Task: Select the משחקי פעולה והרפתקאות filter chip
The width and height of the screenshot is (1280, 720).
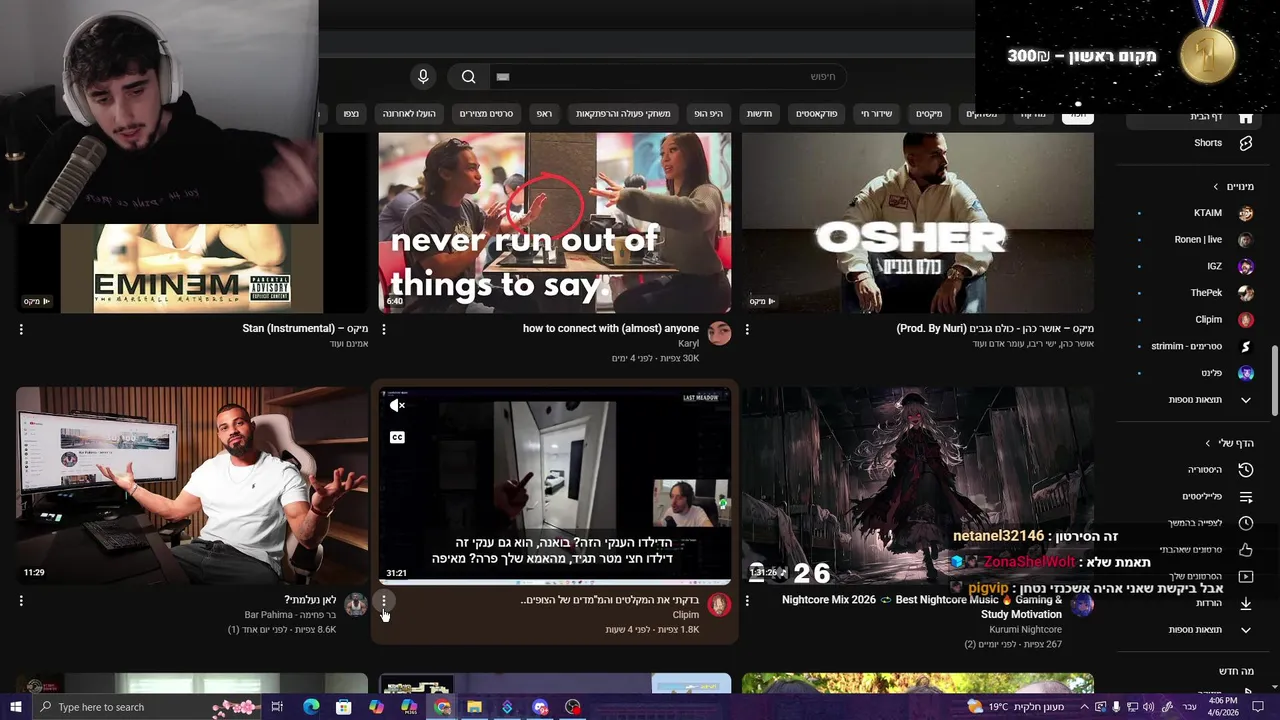Action: pyautogui.click(x=623, y=114)
